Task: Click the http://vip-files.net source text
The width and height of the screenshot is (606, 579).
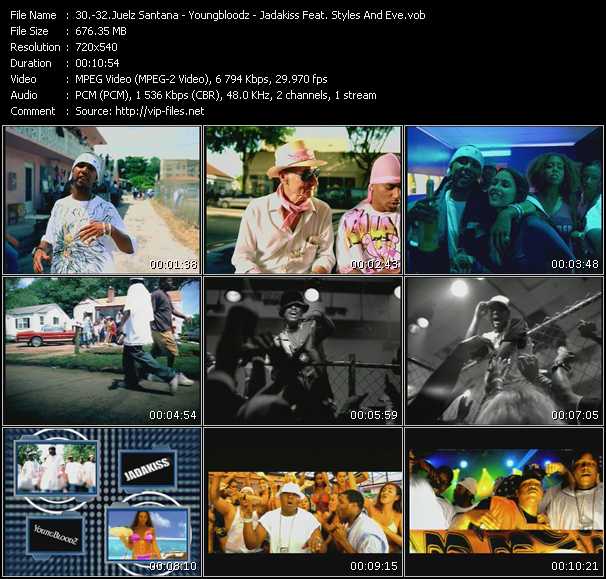Action: tap(160, 111)
